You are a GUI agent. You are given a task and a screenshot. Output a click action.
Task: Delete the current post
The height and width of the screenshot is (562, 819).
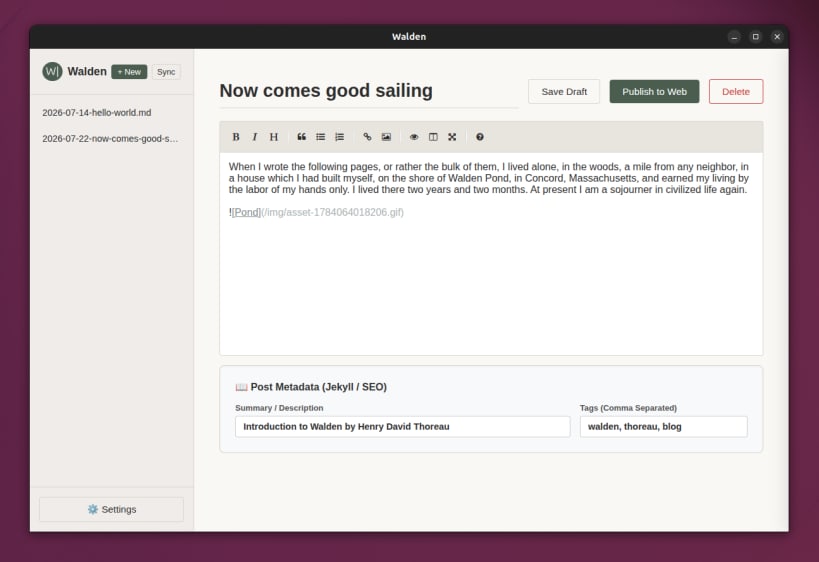click(x=735, y=91)
